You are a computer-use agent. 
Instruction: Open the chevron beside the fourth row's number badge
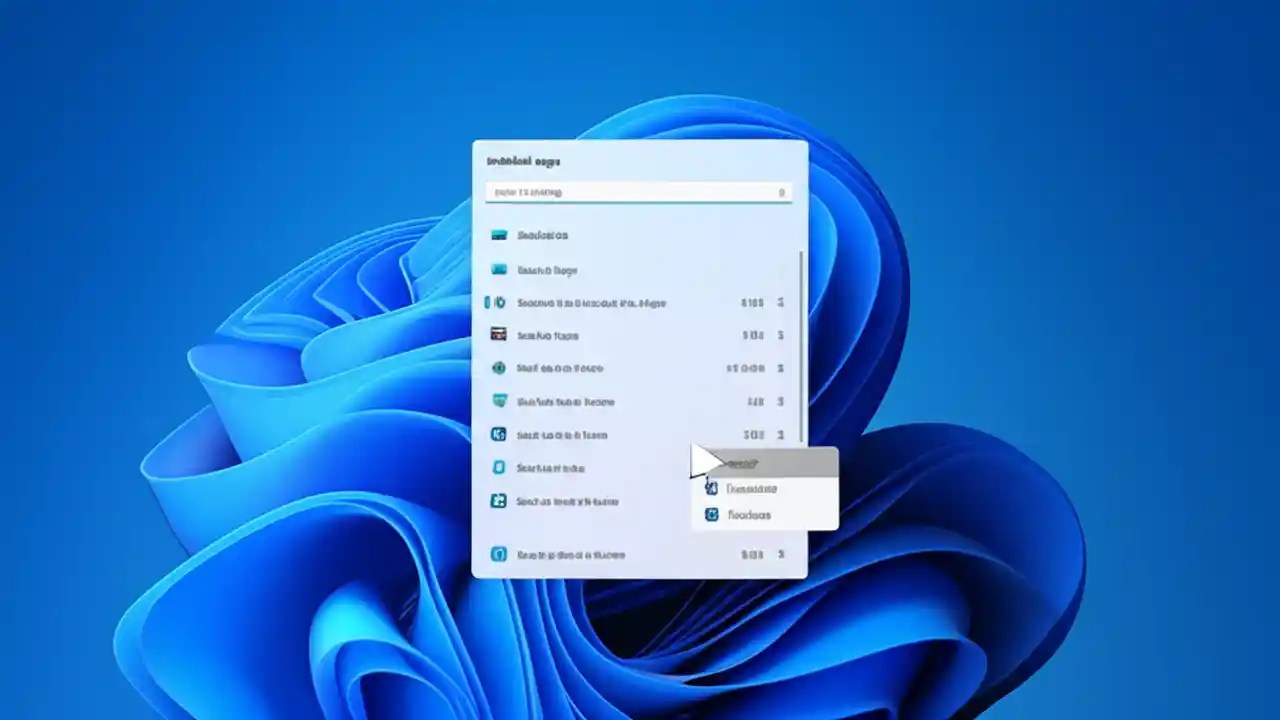click(781, 335)
